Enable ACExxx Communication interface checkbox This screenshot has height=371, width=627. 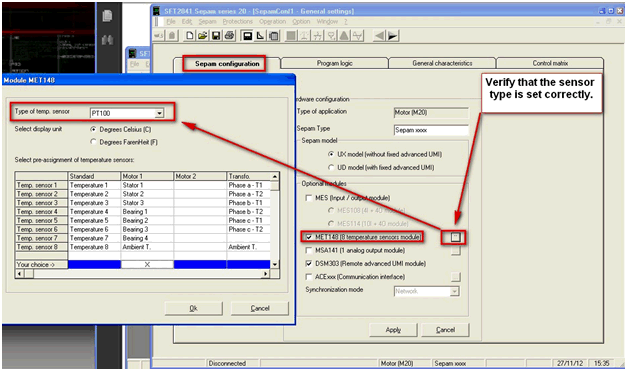point(309,277)
